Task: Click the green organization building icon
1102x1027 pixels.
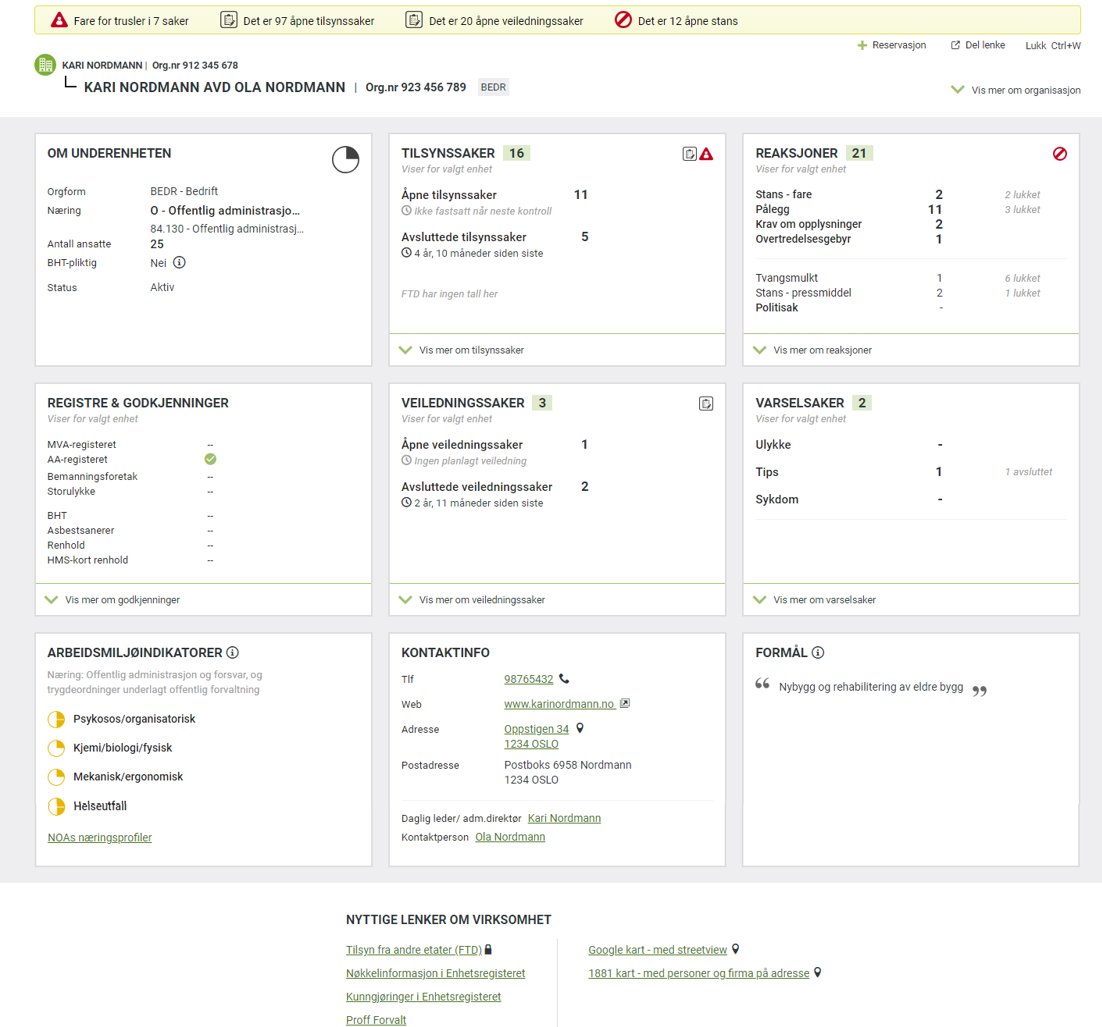Action: pos(45,65)
